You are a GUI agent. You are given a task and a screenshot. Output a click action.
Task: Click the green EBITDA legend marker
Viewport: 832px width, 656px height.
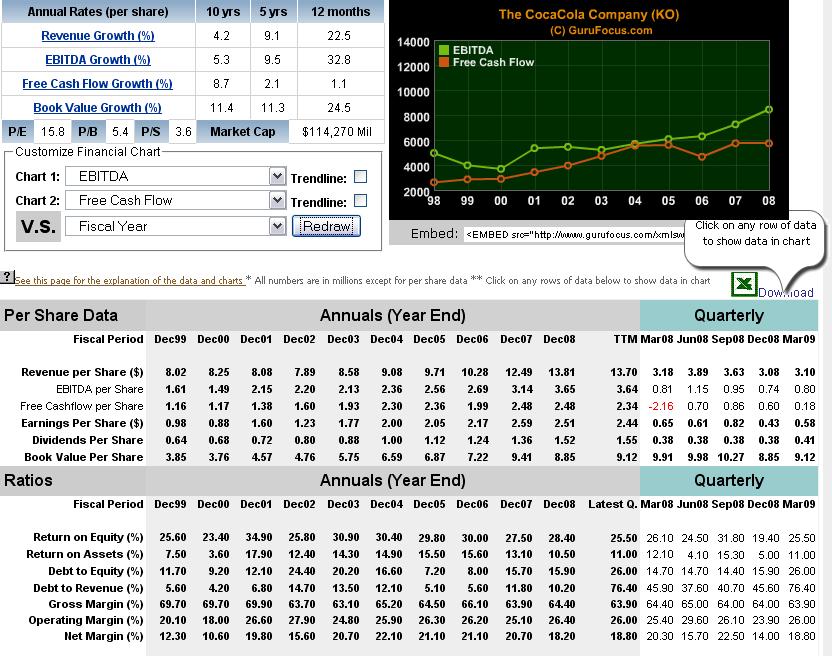coord(444,49)
